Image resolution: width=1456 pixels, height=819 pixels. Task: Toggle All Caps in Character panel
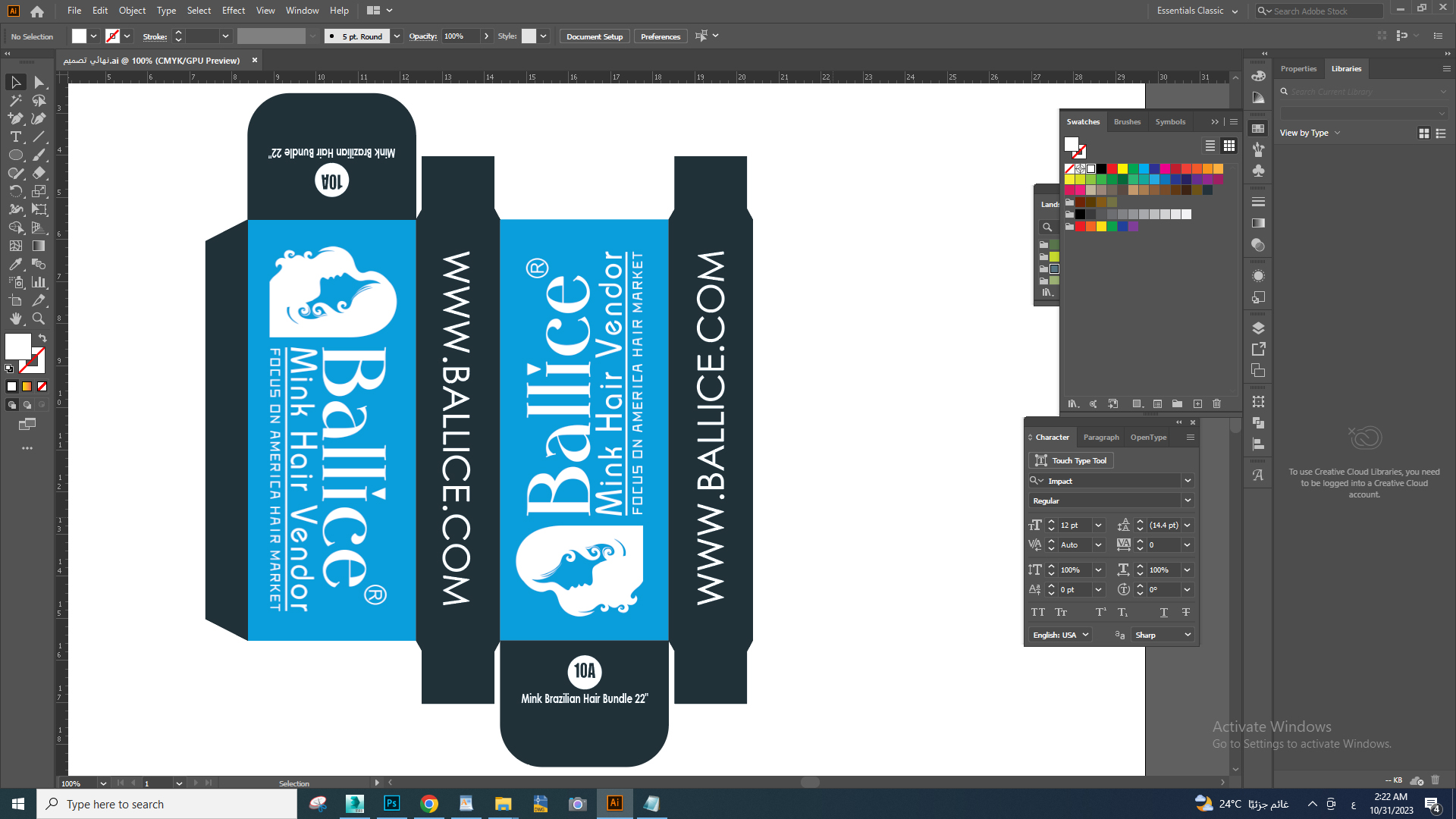point(1038,612)
